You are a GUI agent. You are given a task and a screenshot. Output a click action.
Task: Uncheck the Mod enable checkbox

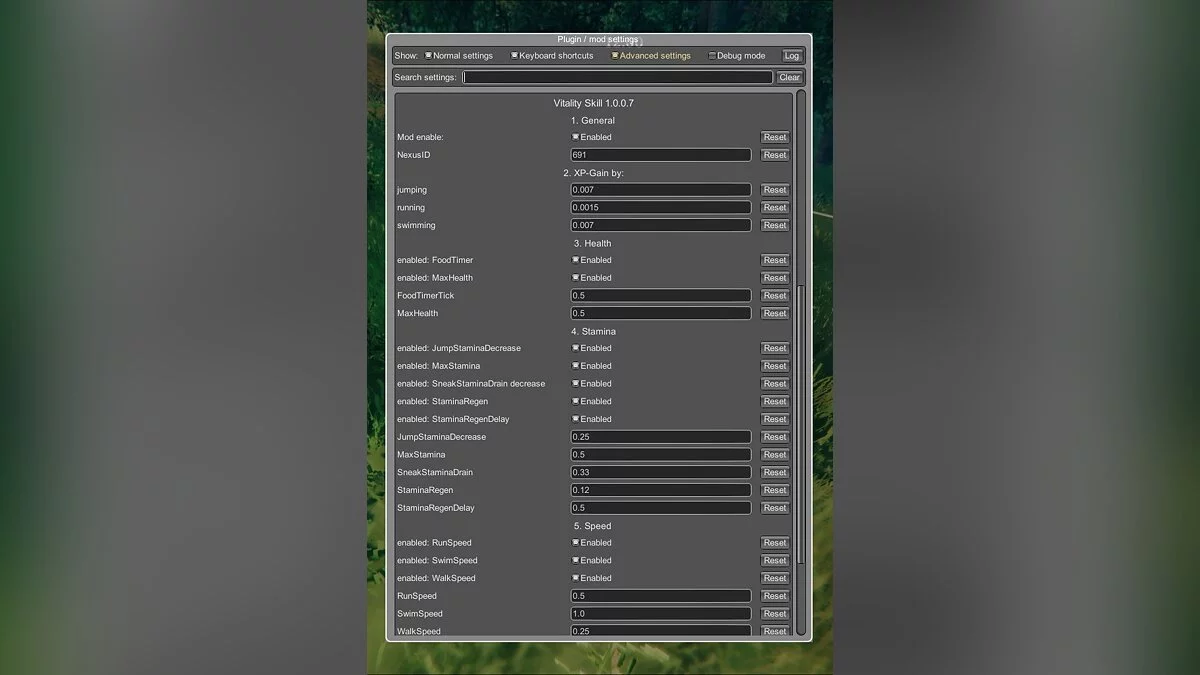click(576, 137)
